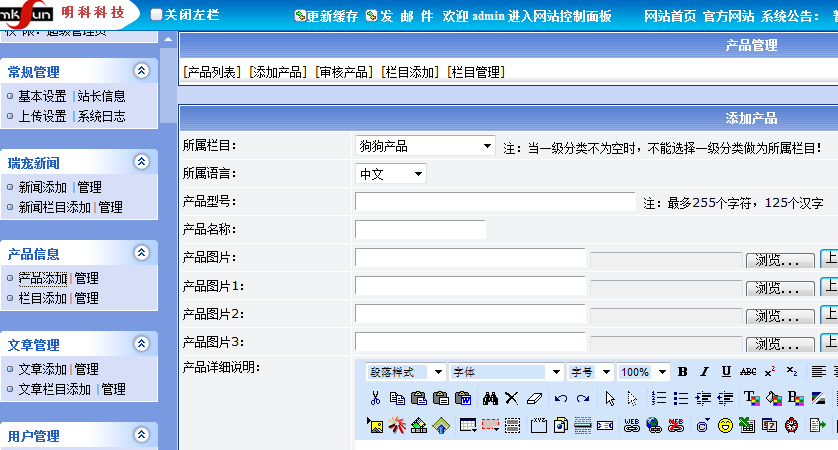This screenshot has height=450, width=838.
Task: Click the Insert Excel sheet icon
Action: (747, 425)
